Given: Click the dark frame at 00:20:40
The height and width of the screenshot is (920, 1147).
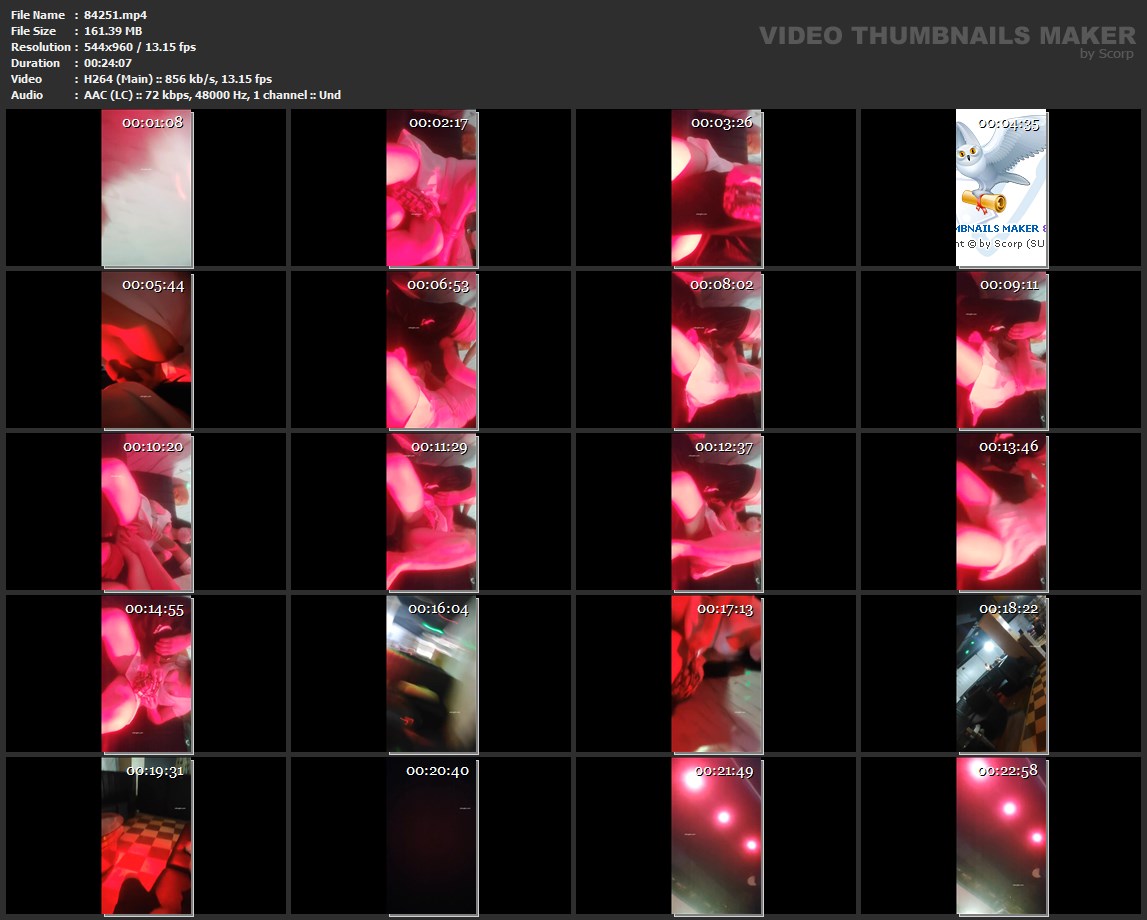Looking at the screenshot, I should tap(431, 836).
